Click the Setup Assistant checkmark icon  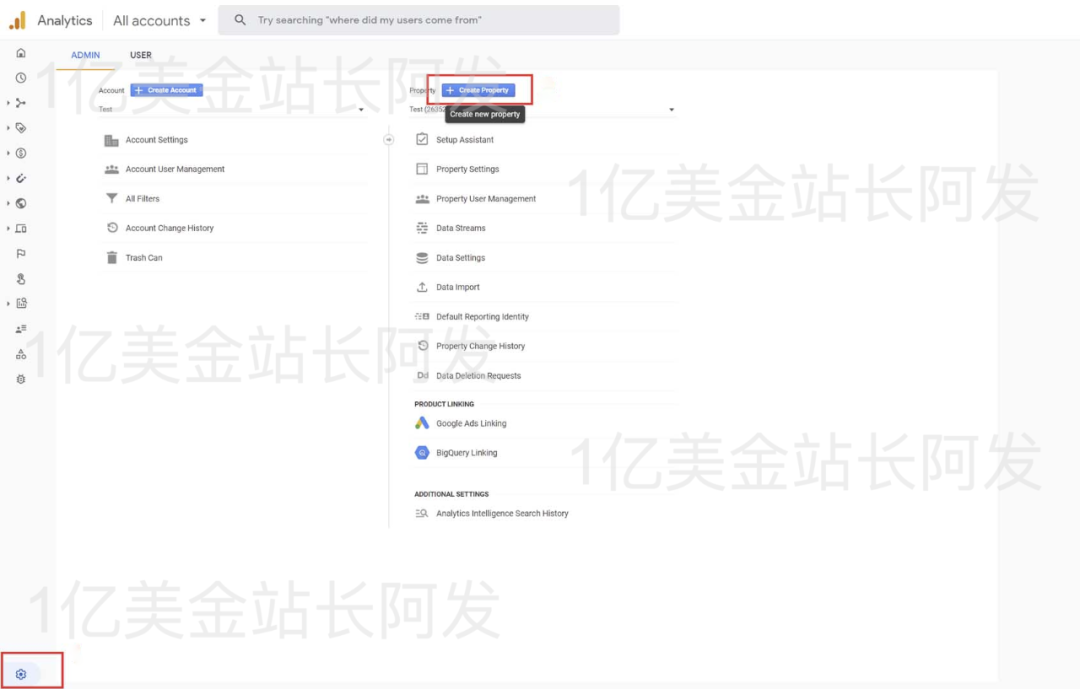tap(422, 139)
